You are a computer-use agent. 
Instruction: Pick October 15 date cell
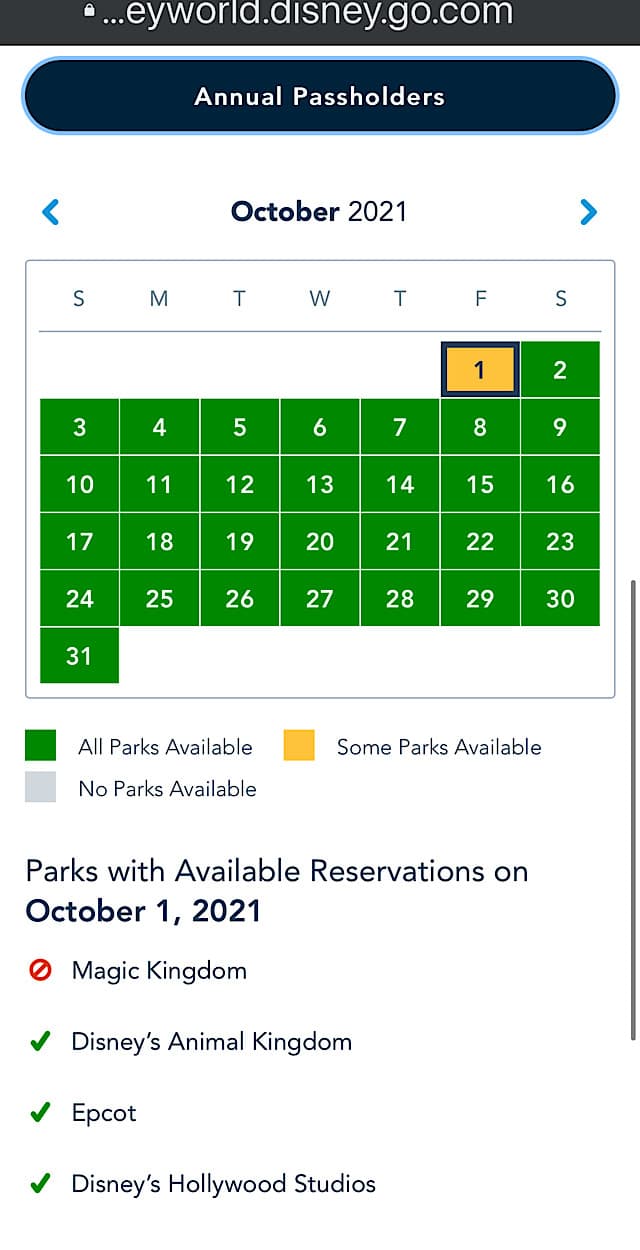[x=480, y=484]
